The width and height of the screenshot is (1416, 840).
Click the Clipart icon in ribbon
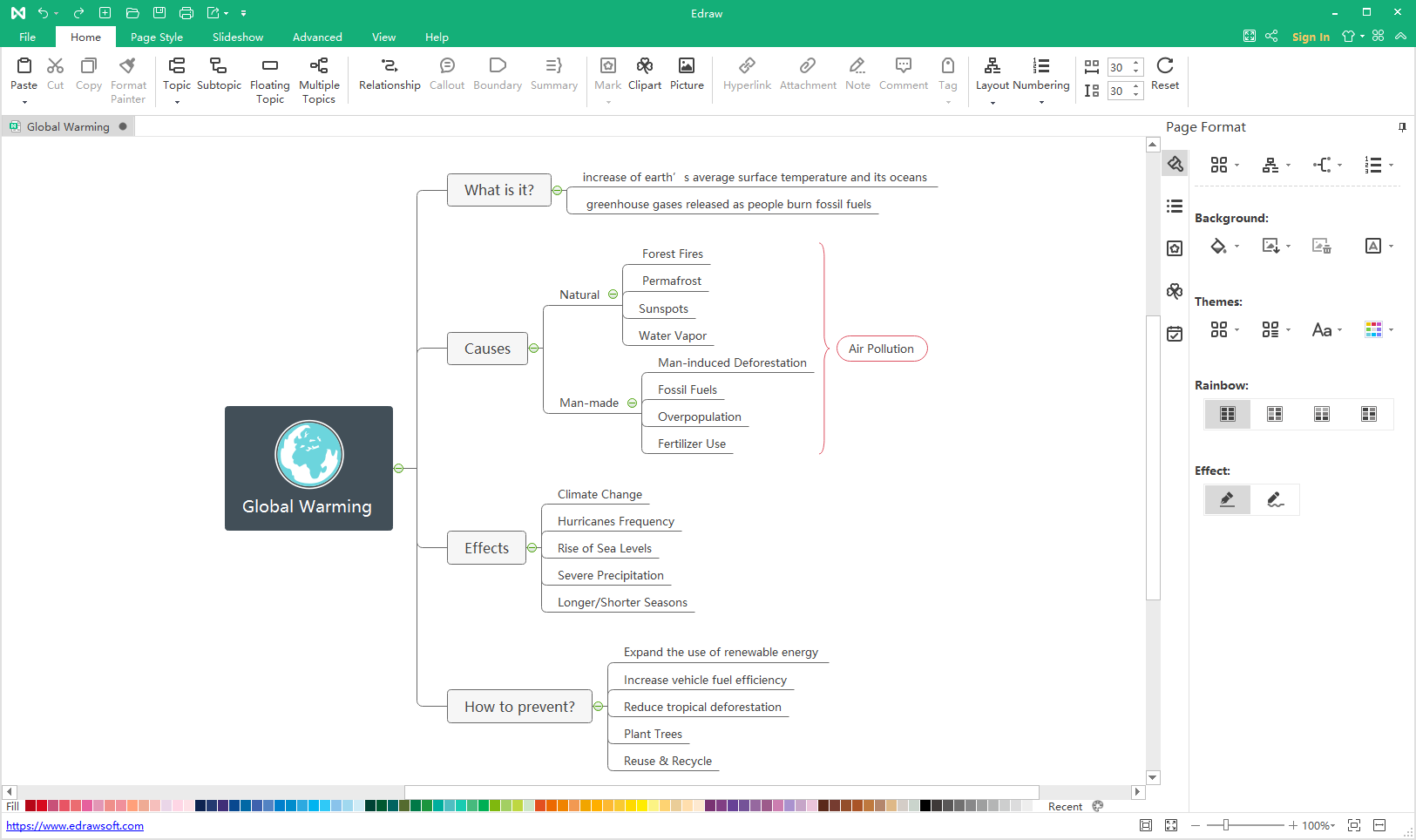644,66
